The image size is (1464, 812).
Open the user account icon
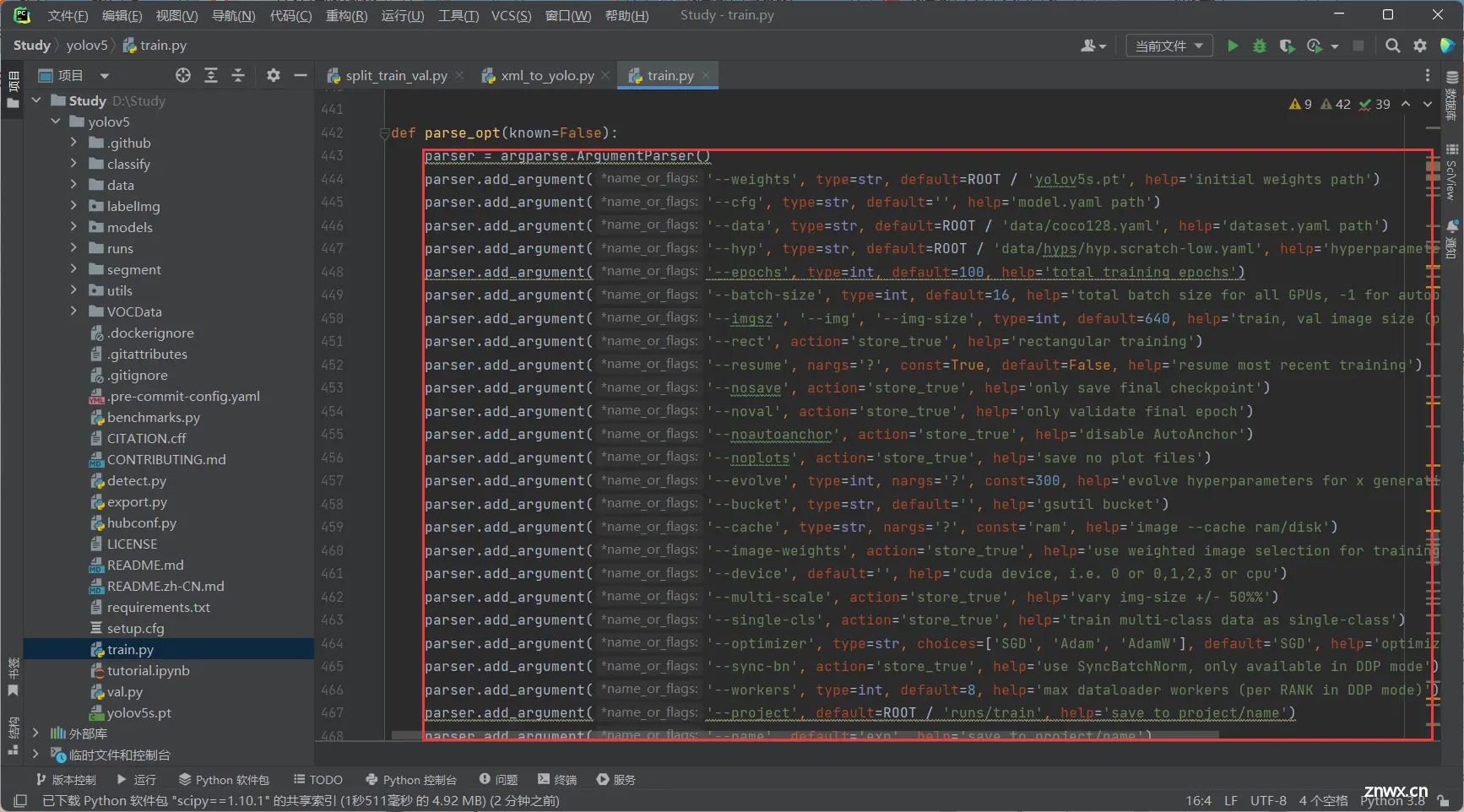click(x=1093, y=46)
